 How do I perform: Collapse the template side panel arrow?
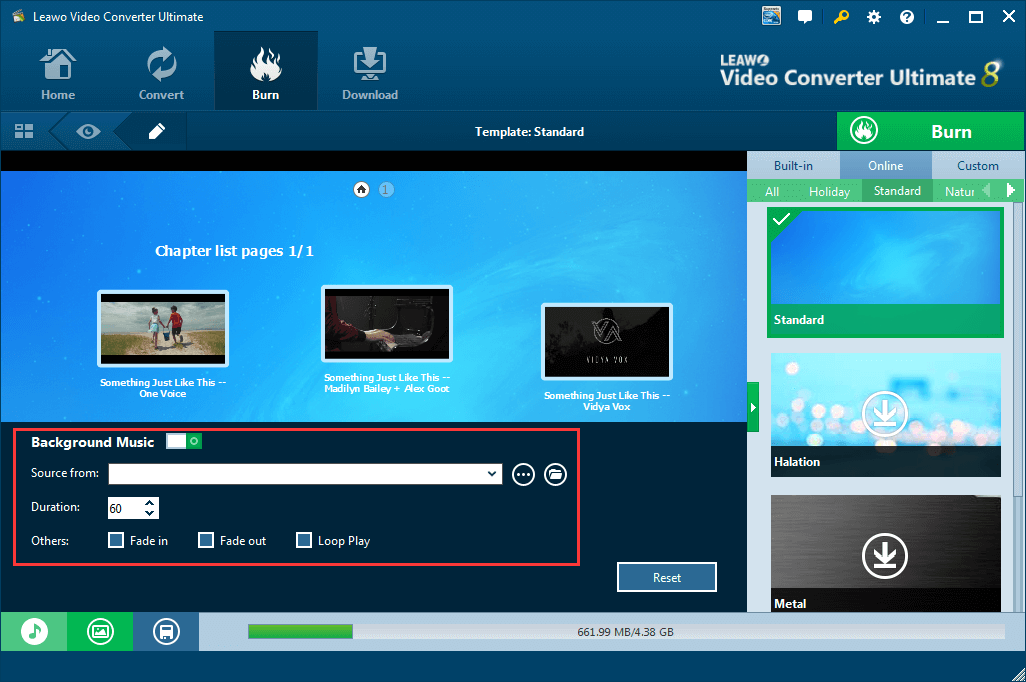pos(753,407)
